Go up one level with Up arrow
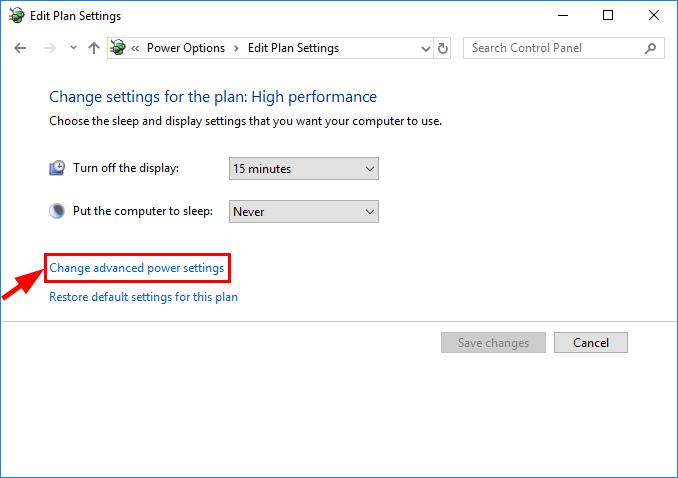The height and width of the screenshot is (478, 678). [94, 48]
